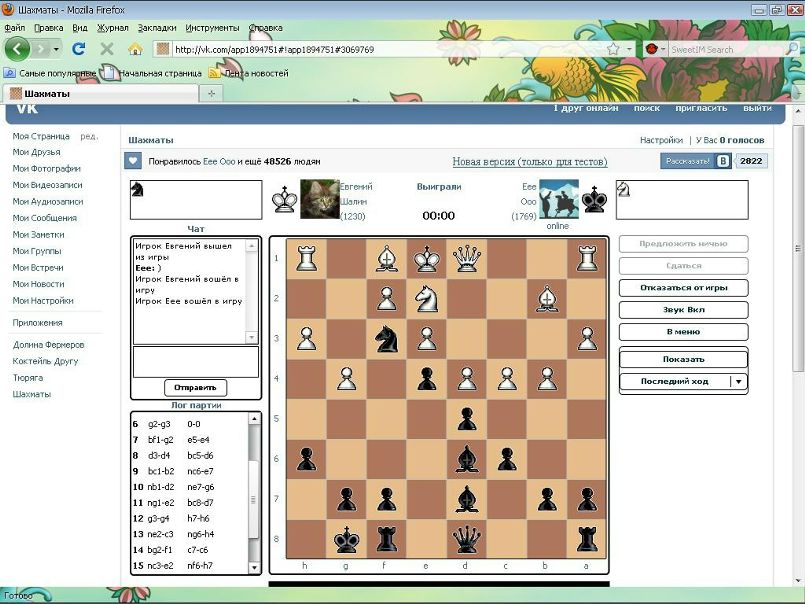Viewport: 805px width, 604px height.
Task: Toggle sound with Звук Вкл button
Action: 683,310
